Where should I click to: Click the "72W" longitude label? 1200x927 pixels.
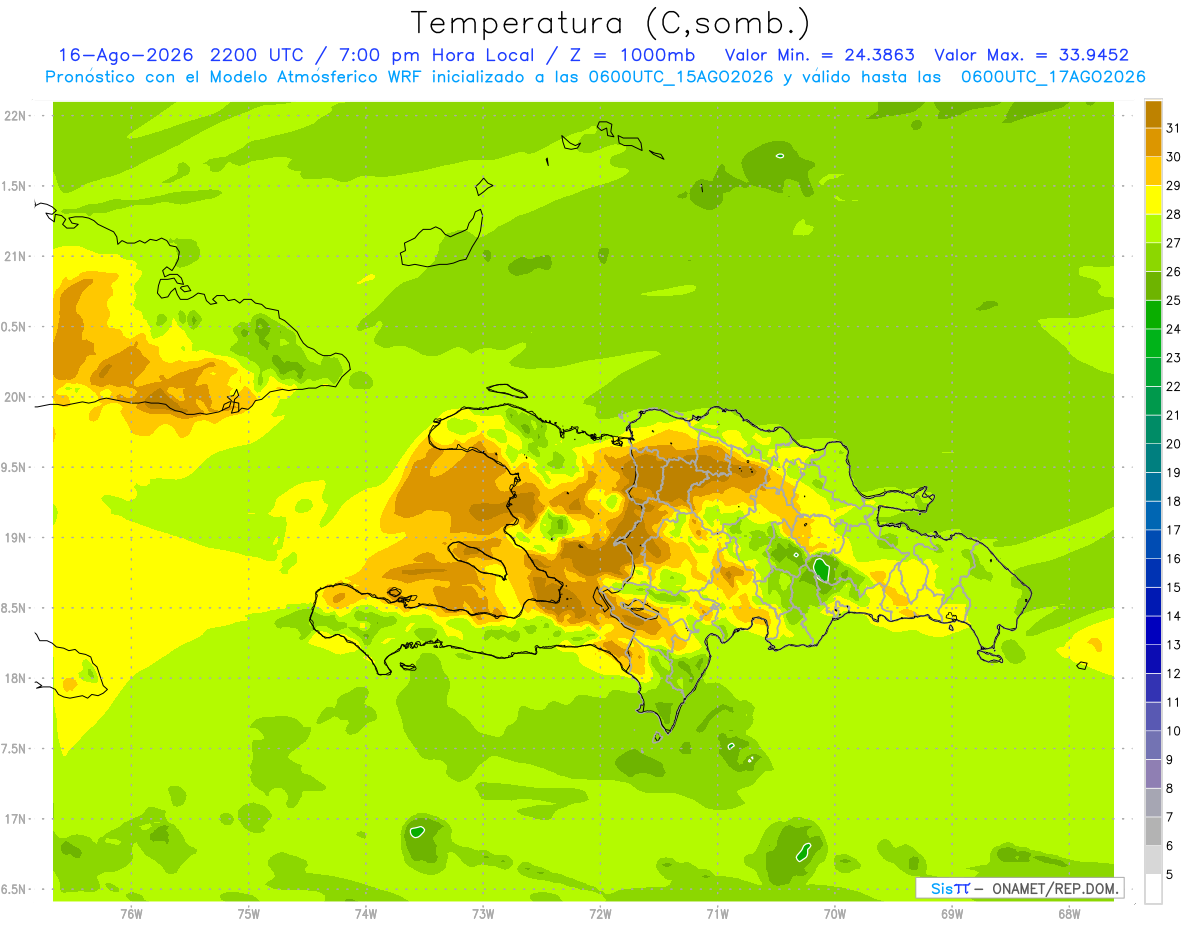600,913
